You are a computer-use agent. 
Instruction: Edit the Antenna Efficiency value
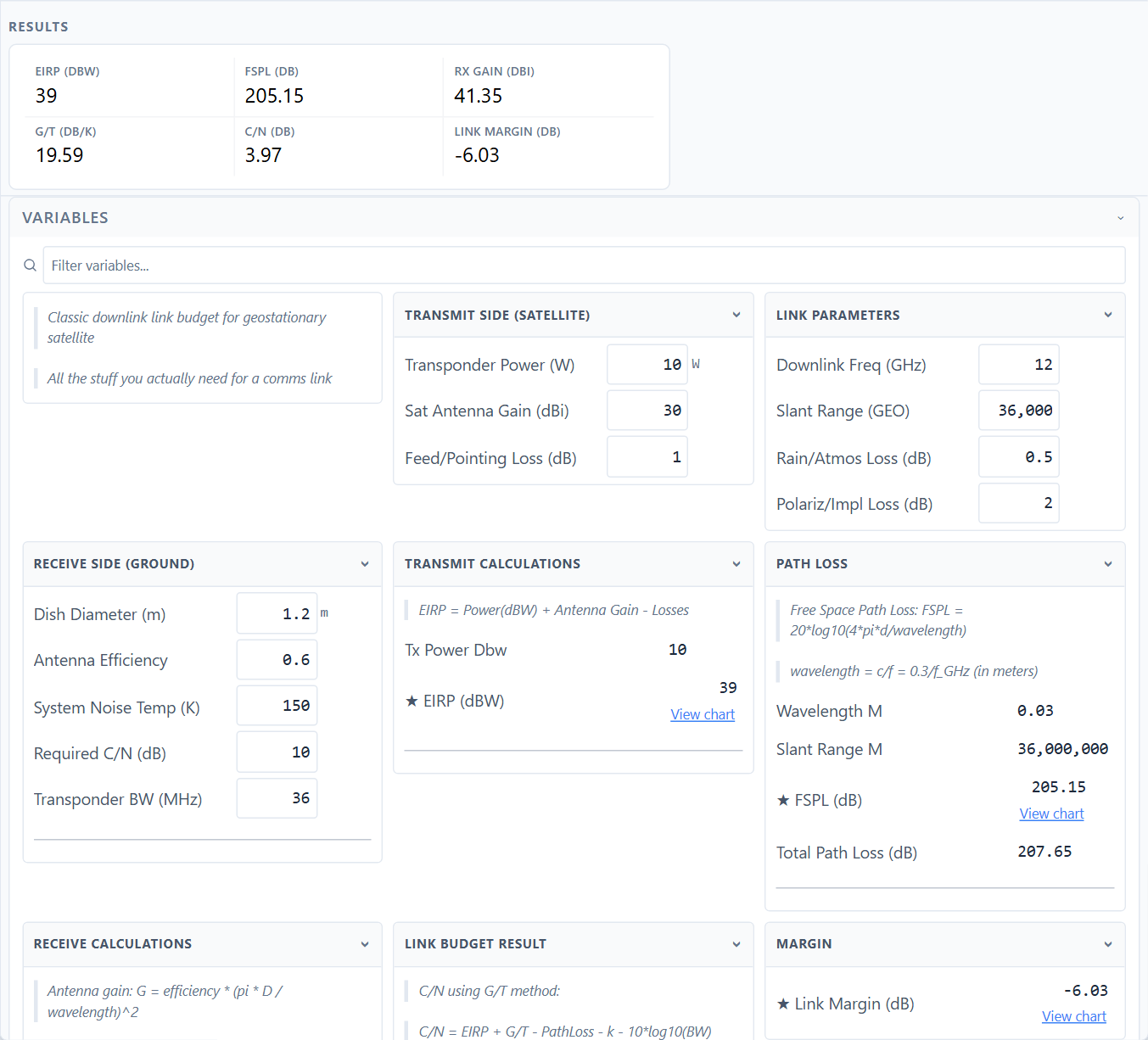[277, 660]
